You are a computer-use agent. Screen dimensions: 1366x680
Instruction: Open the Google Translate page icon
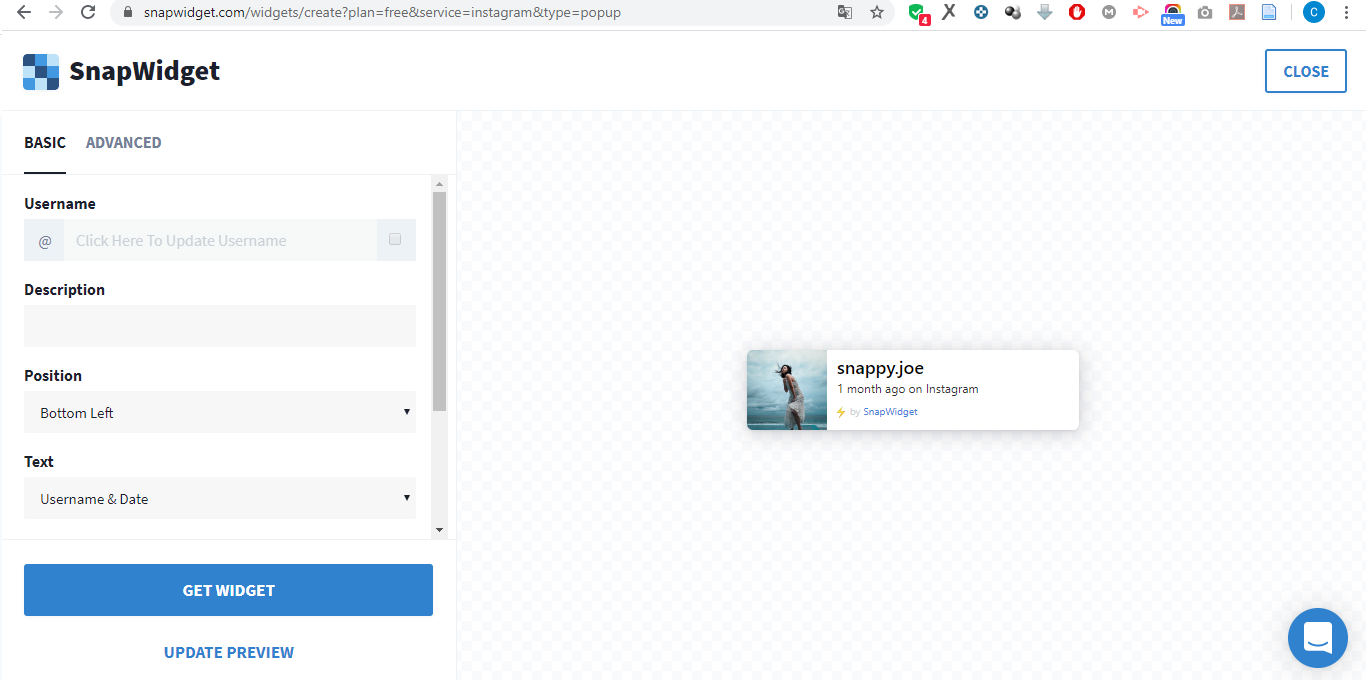[x=845, y=13]
